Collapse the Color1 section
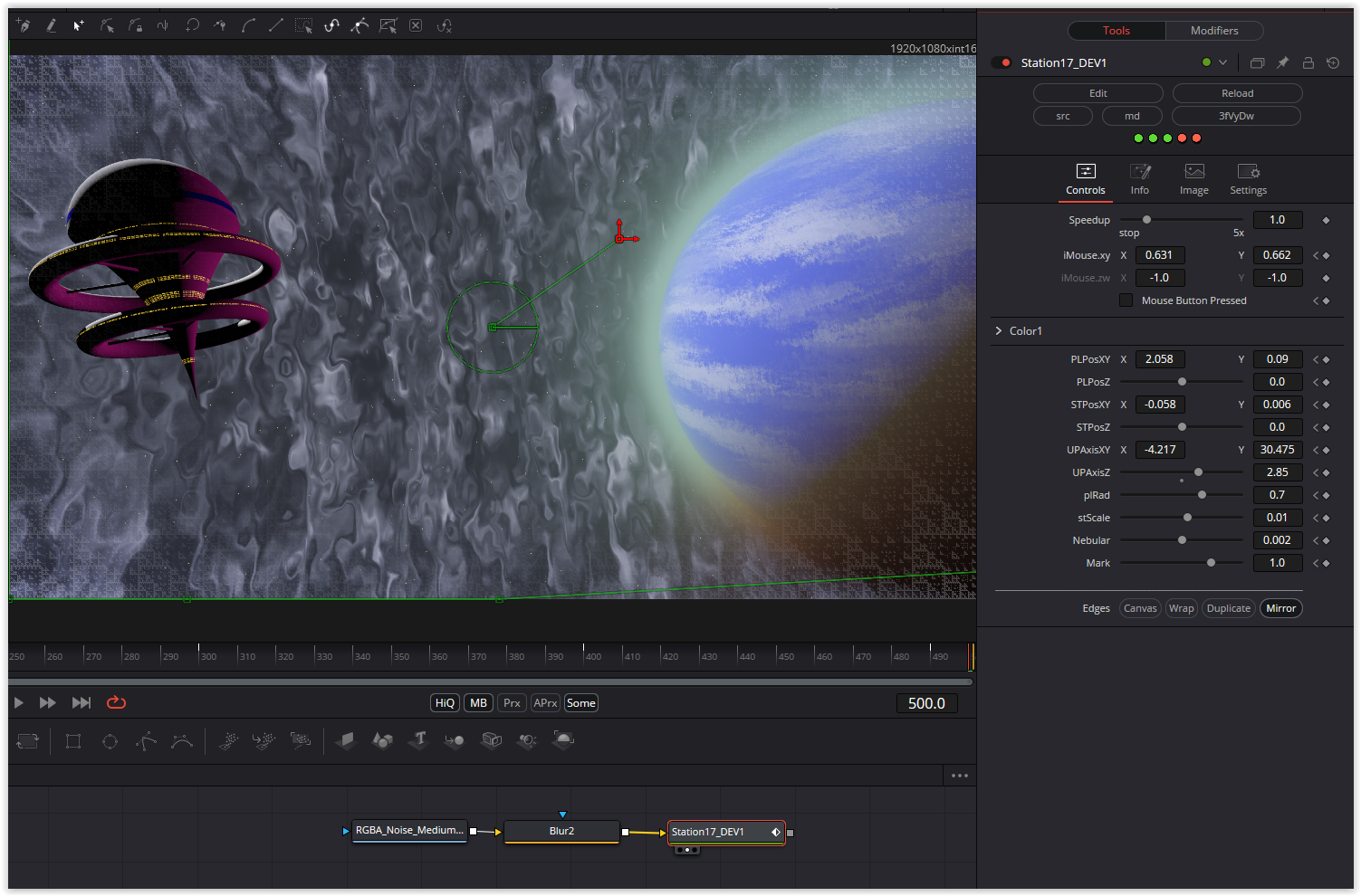This screenshot has height=896, width=1361. pyautogui.click(x=999, y=330)
